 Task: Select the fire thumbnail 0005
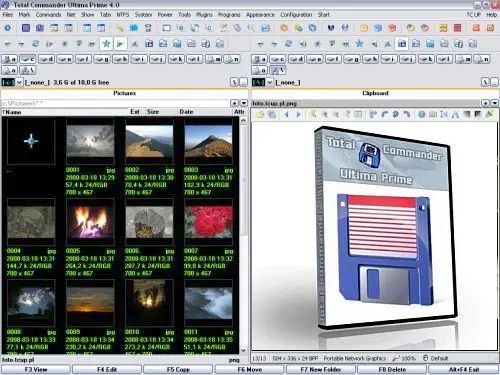[90, 221]
